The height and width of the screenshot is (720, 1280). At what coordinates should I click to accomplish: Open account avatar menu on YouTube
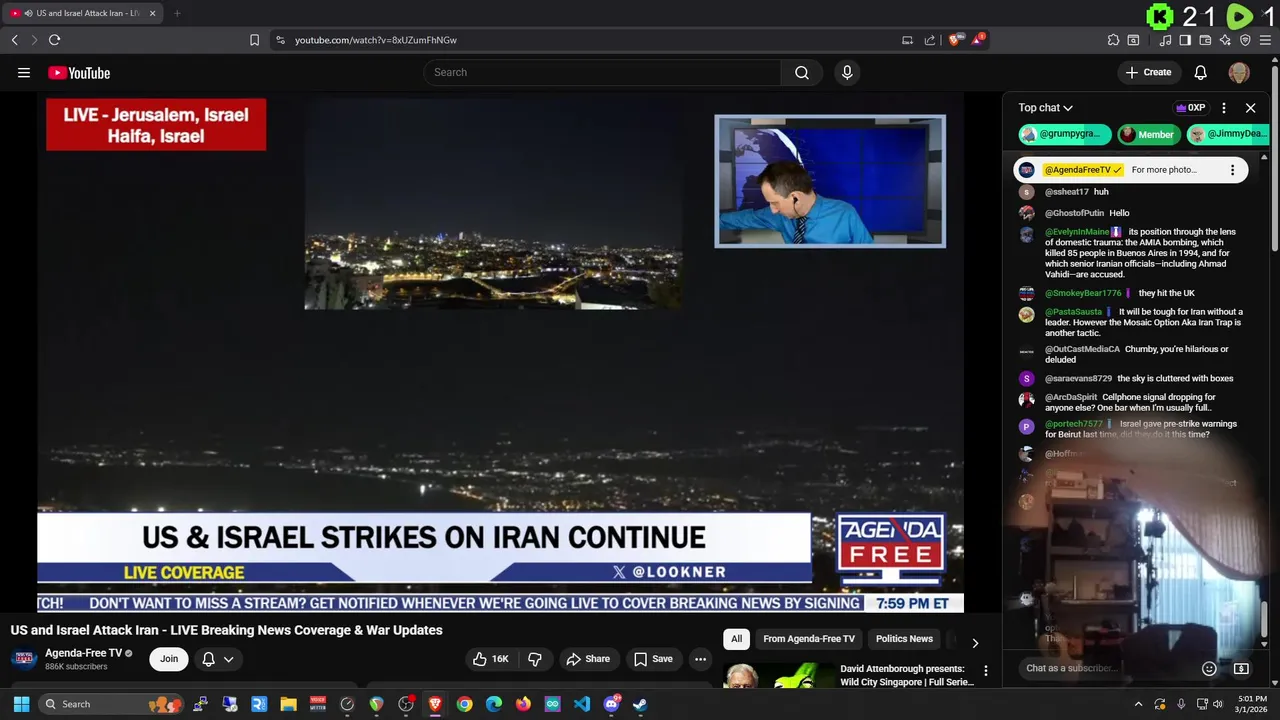point(1239,72)
